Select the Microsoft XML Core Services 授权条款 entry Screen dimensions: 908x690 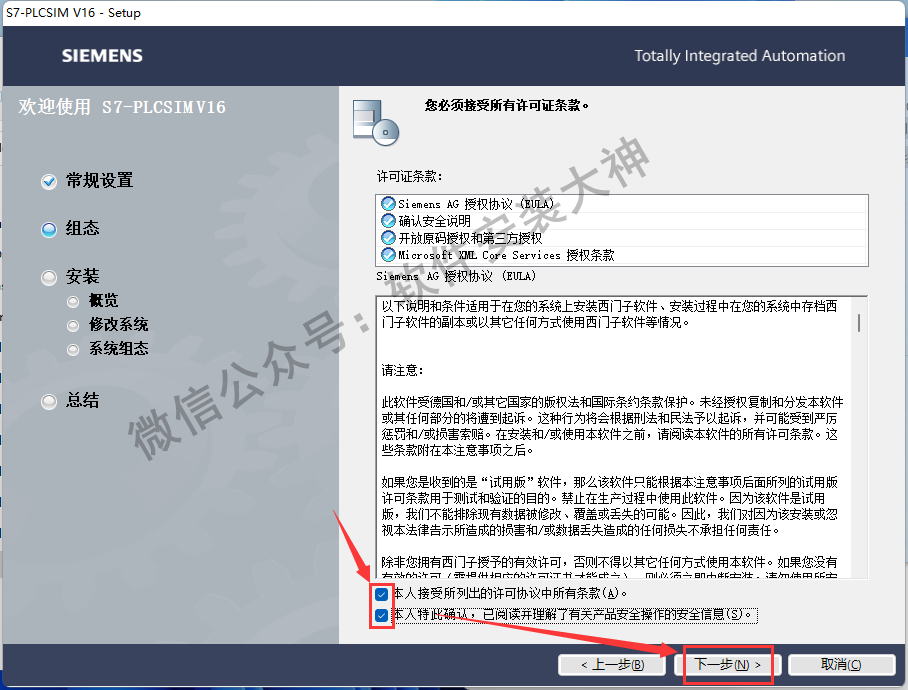(622, 255)
